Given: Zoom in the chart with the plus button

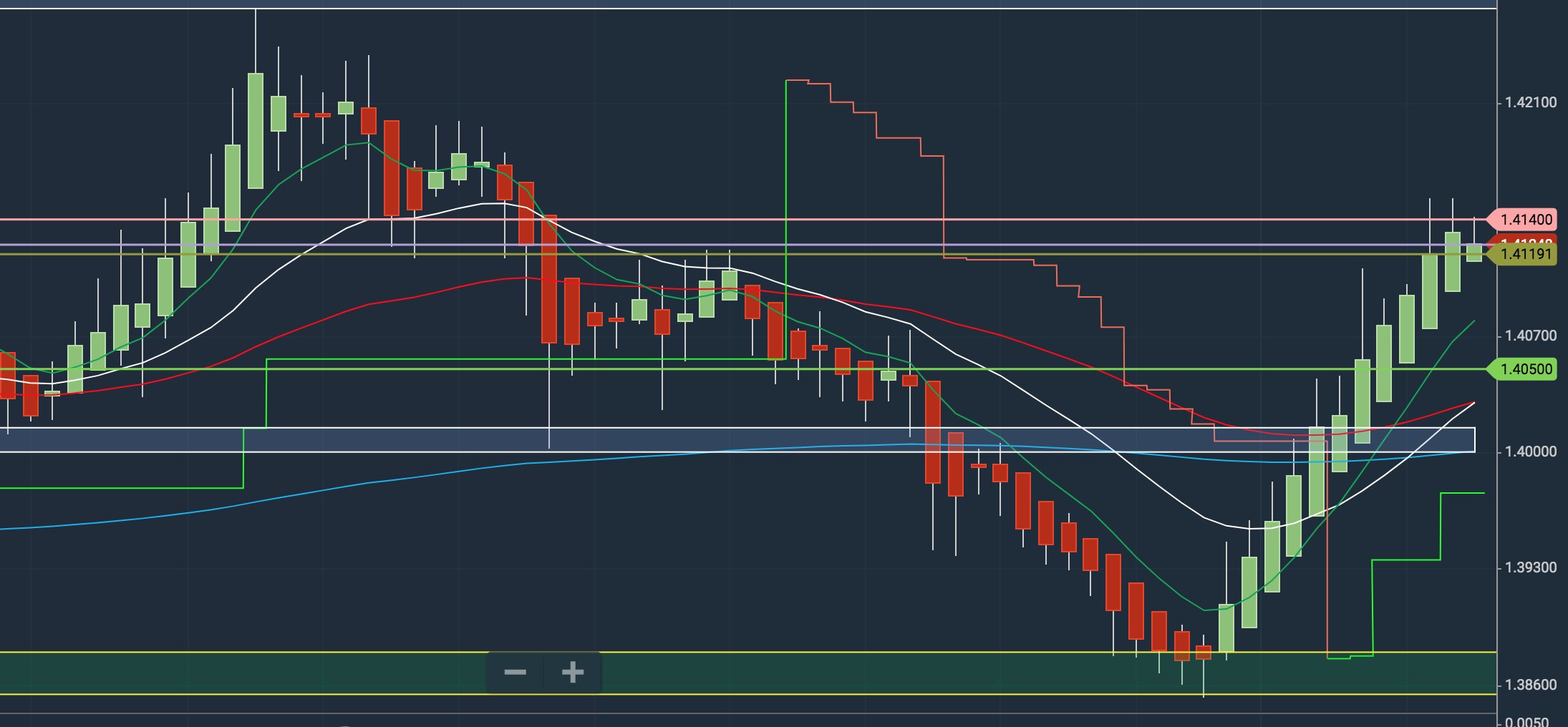Looking at the screenshot, I should 572,673.
